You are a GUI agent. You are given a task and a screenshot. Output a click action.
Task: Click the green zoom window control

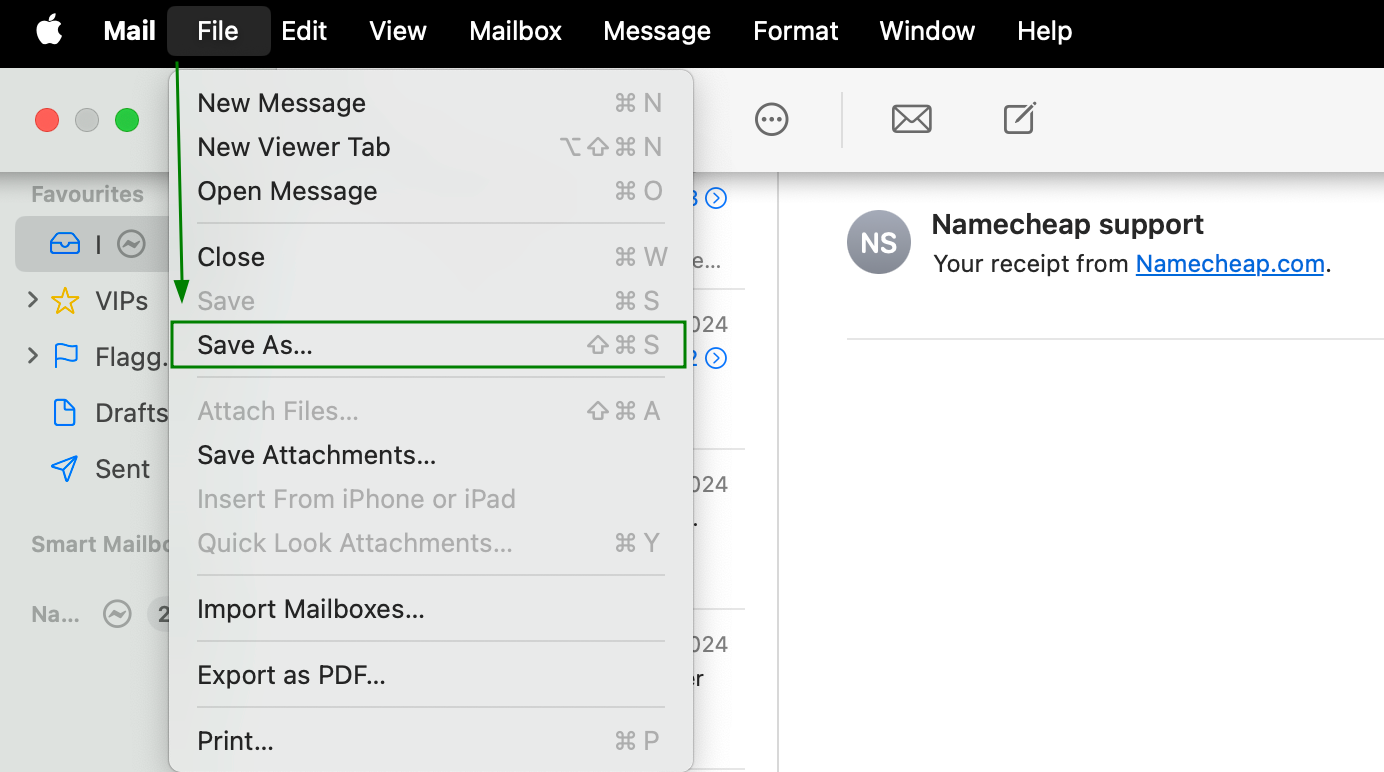(127, 119)
